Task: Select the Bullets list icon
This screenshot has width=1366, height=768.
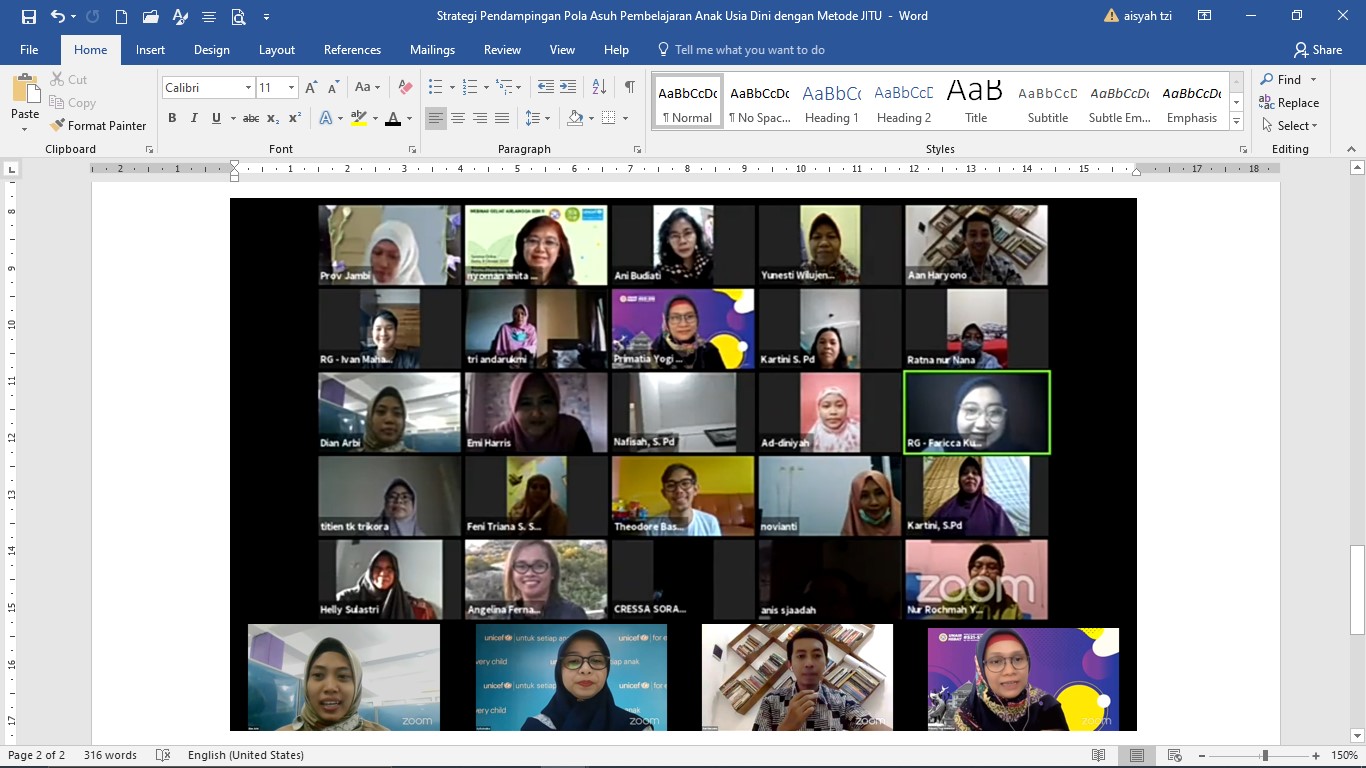Action: point(435,88)
